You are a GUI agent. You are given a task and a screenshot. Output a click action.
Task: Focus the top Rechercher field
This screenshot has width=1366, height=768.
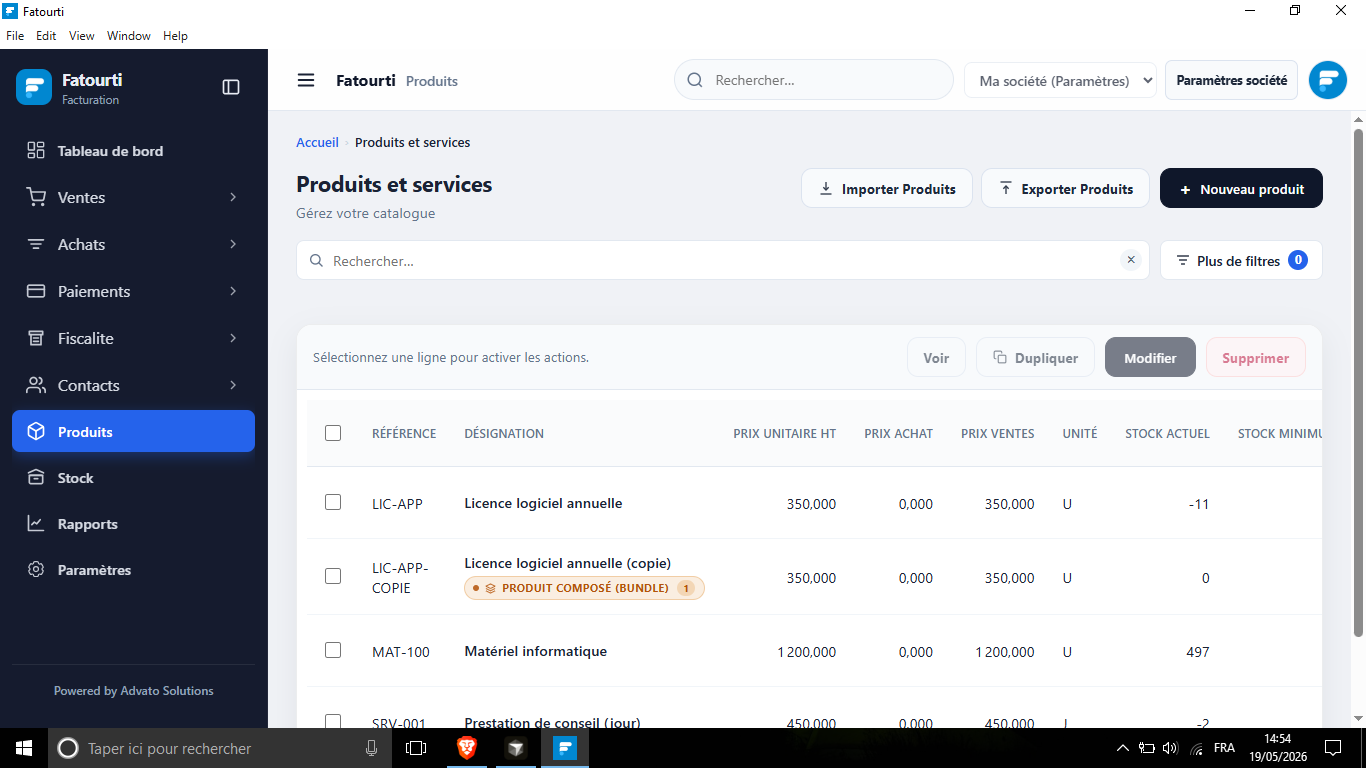click(x=814, y=80)
